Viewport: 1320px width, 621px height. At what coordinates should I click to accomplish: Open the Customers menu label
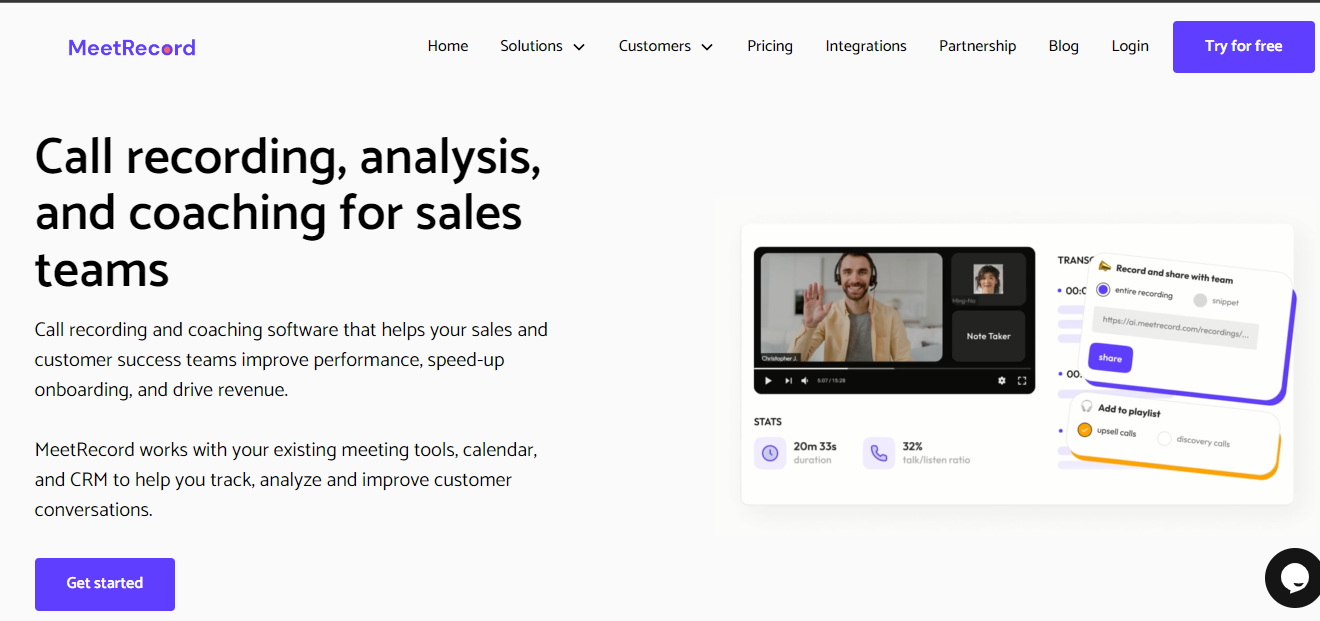[655, 46]
